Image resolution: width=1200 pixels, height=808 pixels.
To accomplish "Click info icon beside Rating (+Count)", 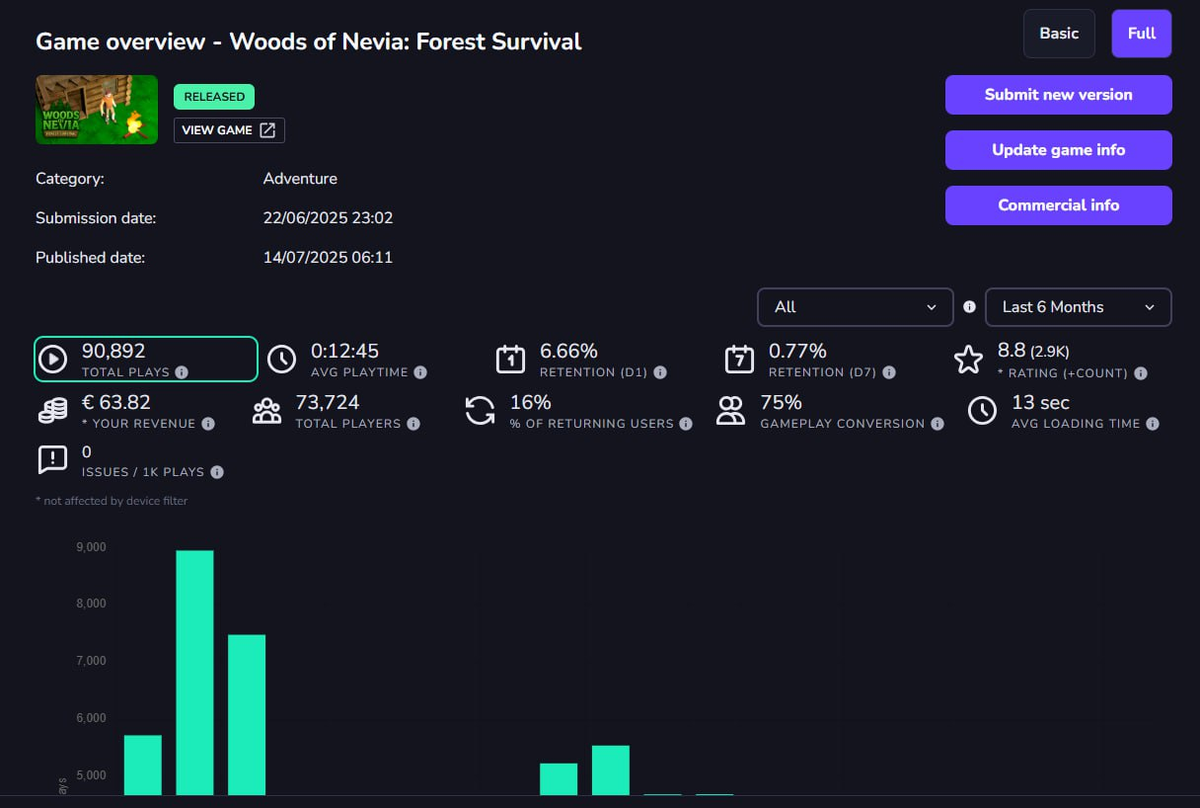I will pos(1141,373).
